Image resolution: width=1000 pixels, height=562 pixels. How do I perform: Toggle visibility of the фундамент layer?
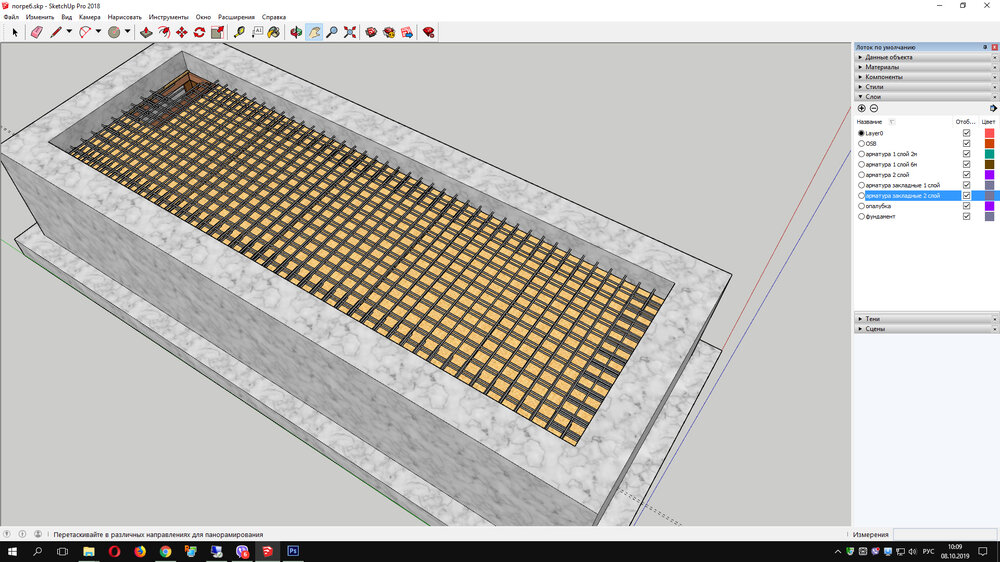point(966,216)
